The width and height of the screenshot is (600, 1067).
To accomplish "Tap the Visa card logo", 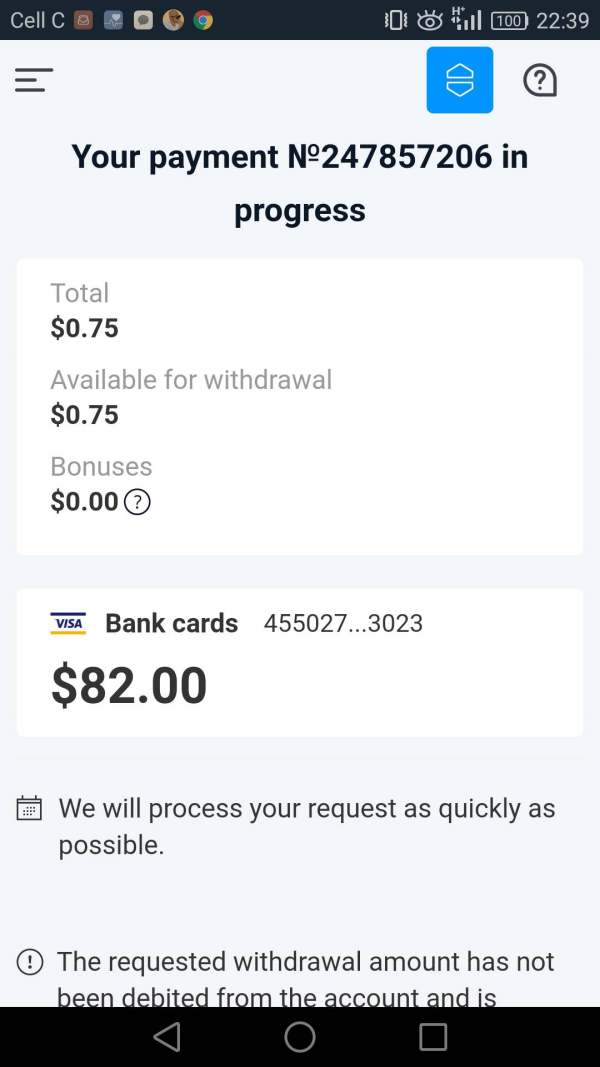I will [x=68, y=623].
